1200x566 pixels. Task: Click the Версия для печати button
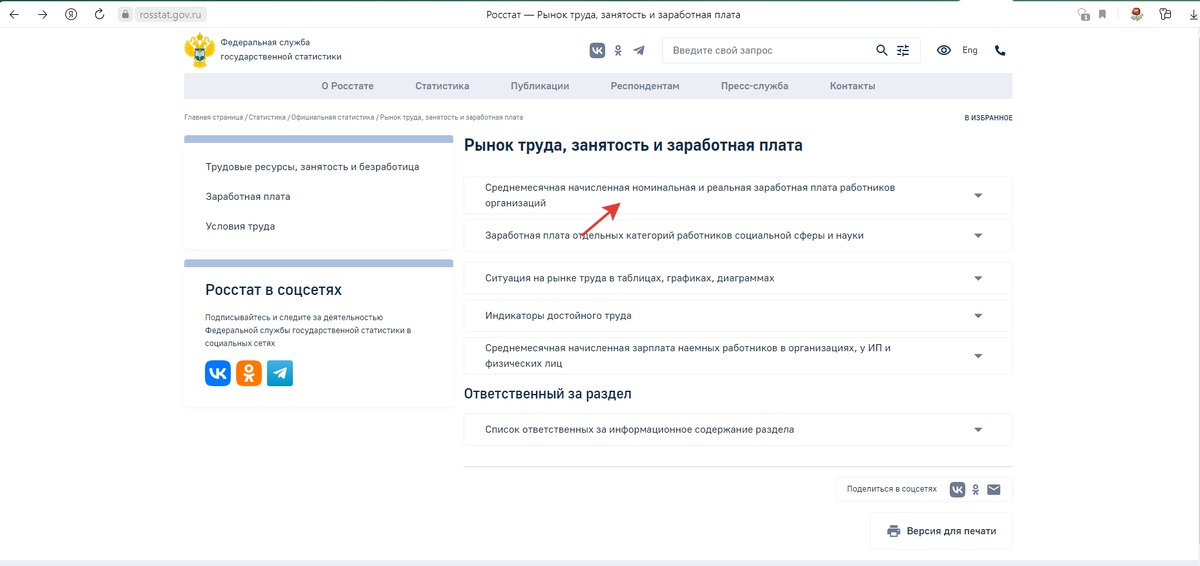point(941,531)
